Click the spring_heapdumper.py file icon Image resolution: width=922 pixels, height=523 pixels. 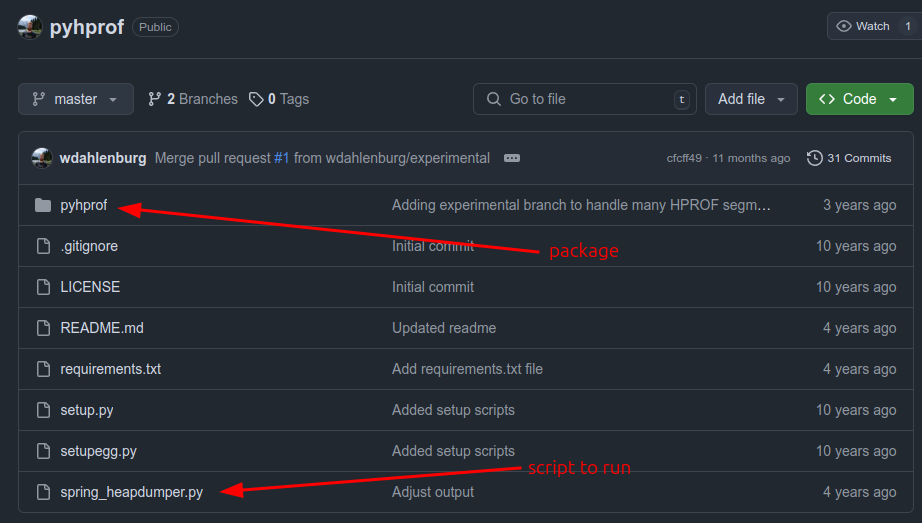point(43,492)
